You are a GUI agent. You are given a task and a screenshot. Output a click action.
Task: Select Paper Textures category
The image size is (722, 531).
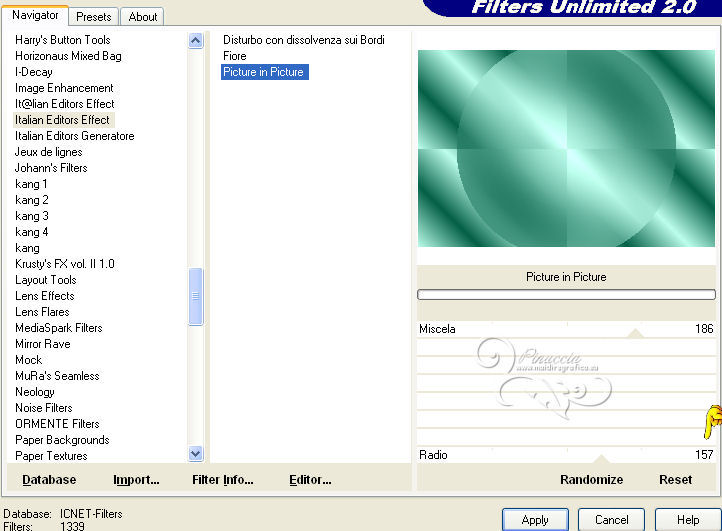coord(51,456)
